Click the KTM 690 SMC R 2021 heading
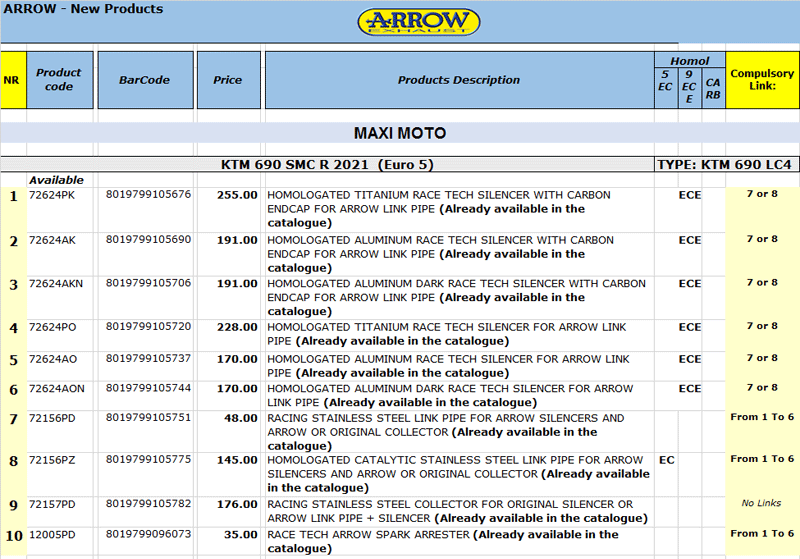This screenshot has height=559, width=800. coord(327,165)
